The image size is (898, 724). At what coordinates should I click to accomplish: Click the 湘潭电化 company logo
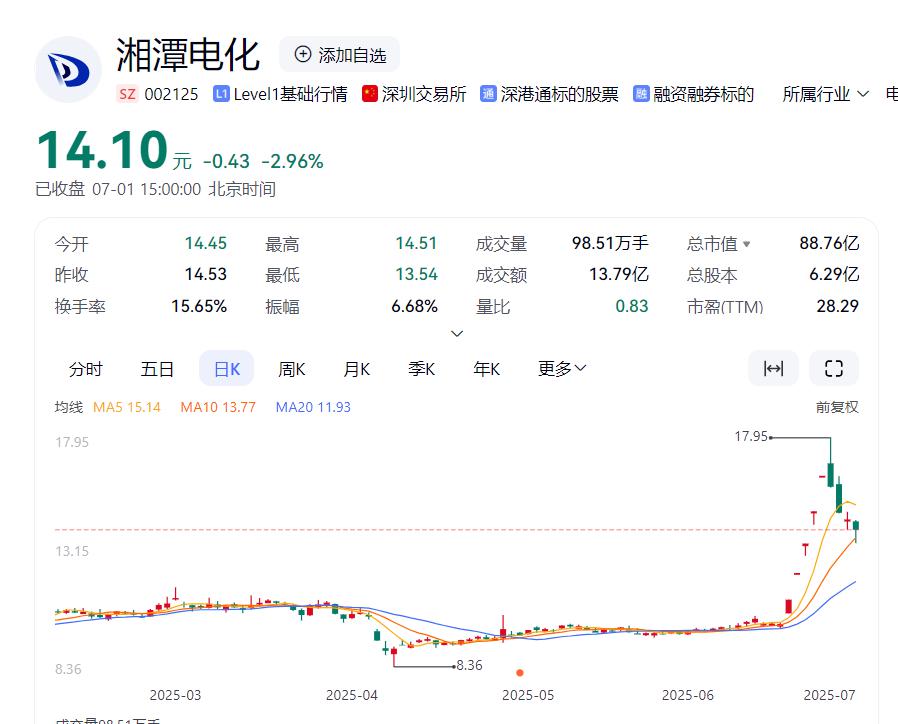pos(68,70)
